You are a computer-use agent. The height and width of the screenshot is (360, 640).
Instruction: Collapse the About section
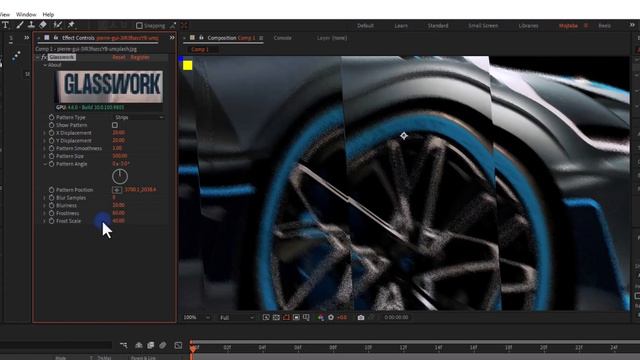tap(45, 65)
